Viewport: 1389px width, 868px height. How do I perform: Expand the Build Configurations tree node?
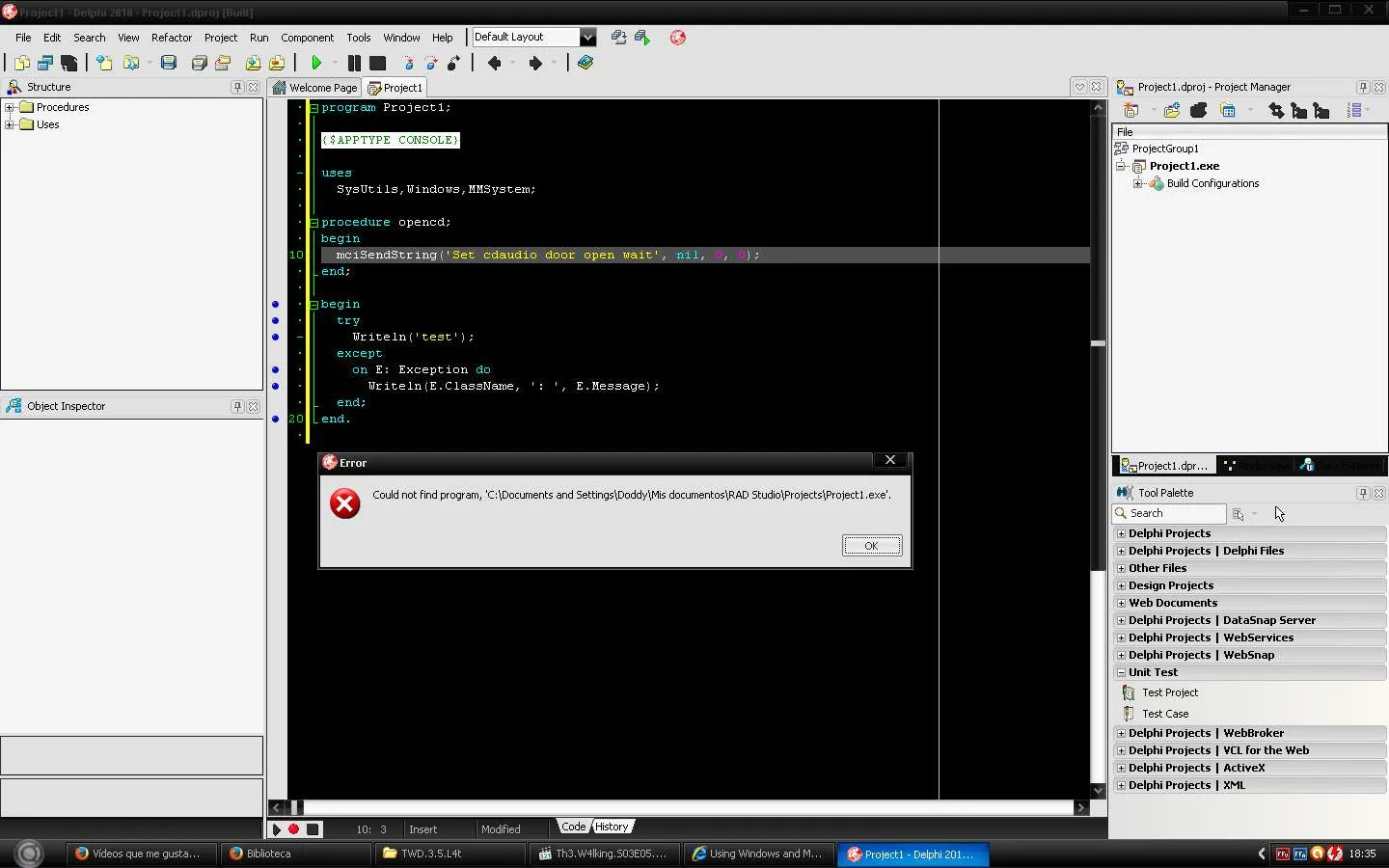1138,183
